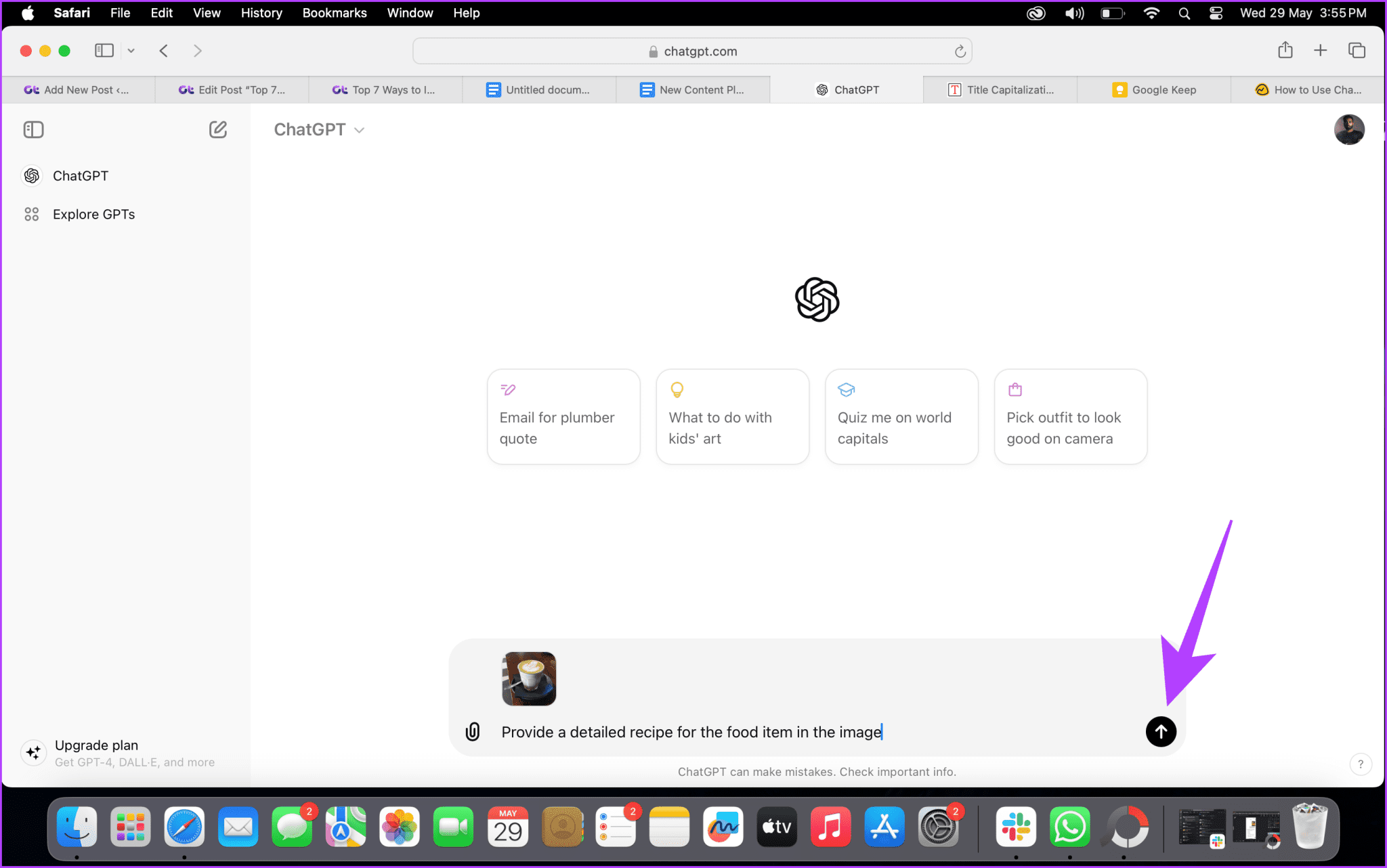Image resolution: width=1387 pixels, height=868 pixels.
Task: Click the question mark help icon
Action: click(x=1360, y=764)
